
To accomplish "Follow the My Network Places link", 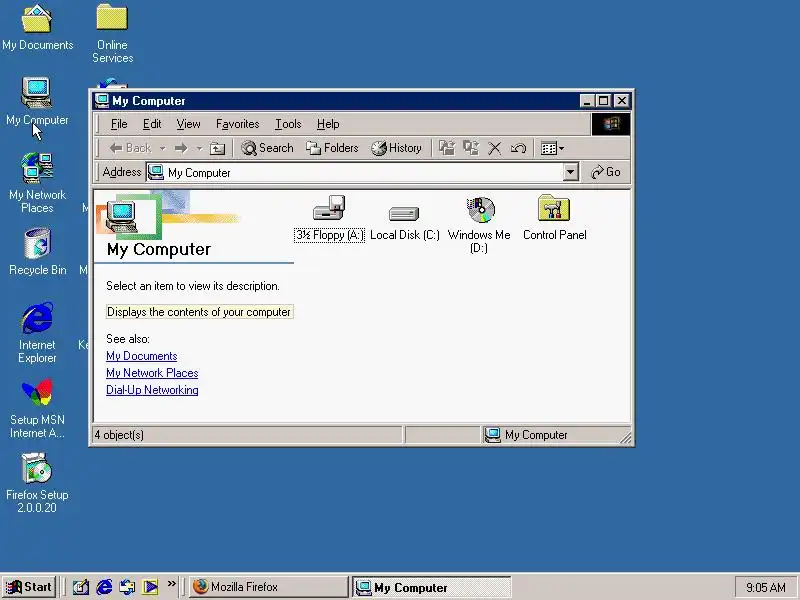I will click(152, 373).
